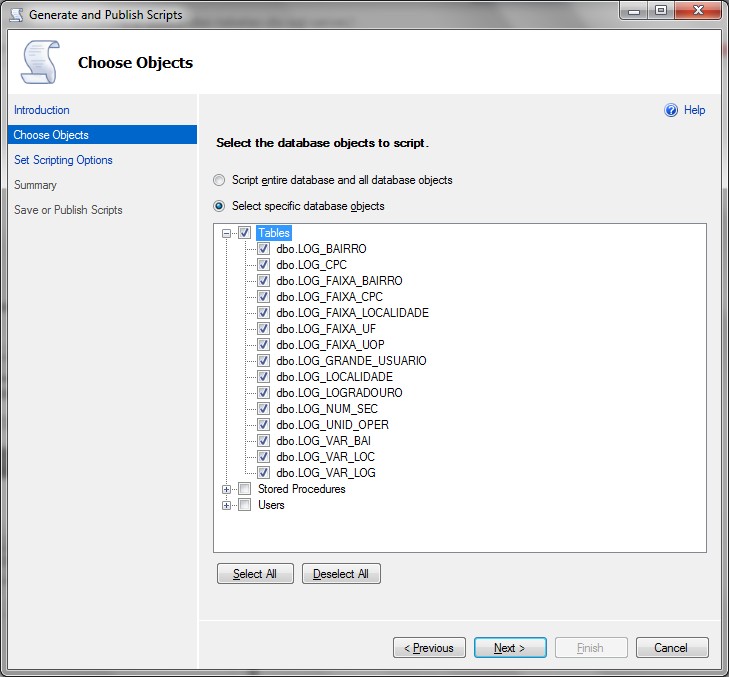The image size is (729, 677).
Task: Uncheck dbo.LOG_CPC checkbox
Action: (263, 265)
